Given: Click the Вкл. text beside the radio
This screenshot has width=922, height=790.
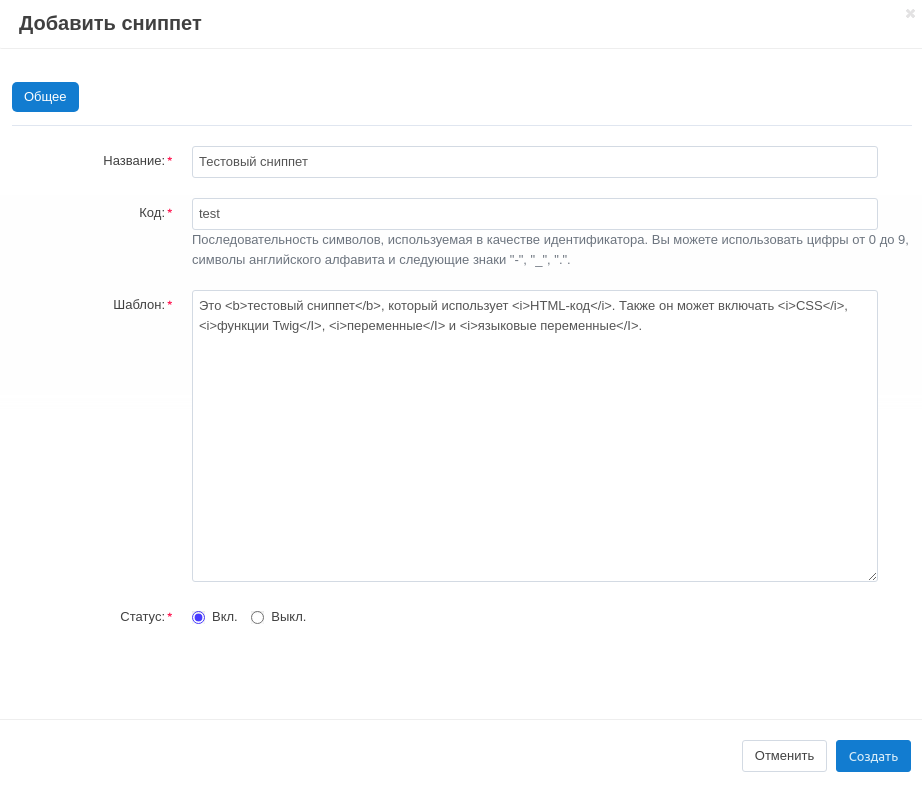Looking at the screenshot, I should pos(225,617).
